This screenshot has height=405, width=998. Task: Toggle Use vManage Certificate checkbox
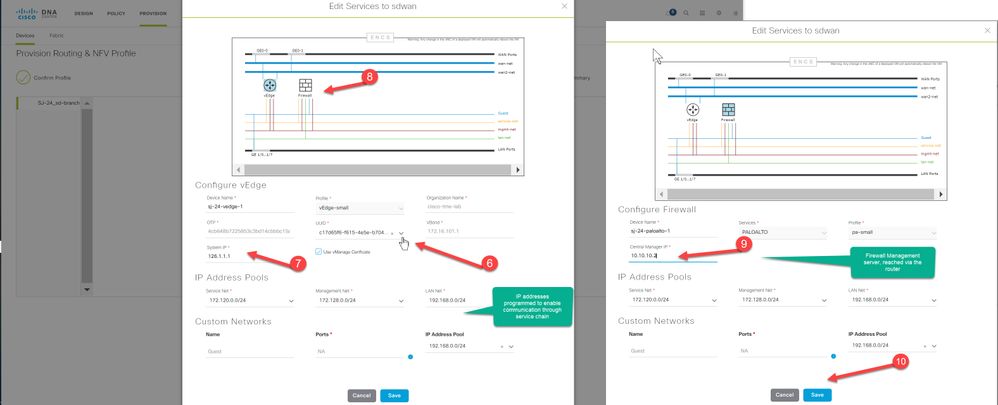[x=320, y=252]
